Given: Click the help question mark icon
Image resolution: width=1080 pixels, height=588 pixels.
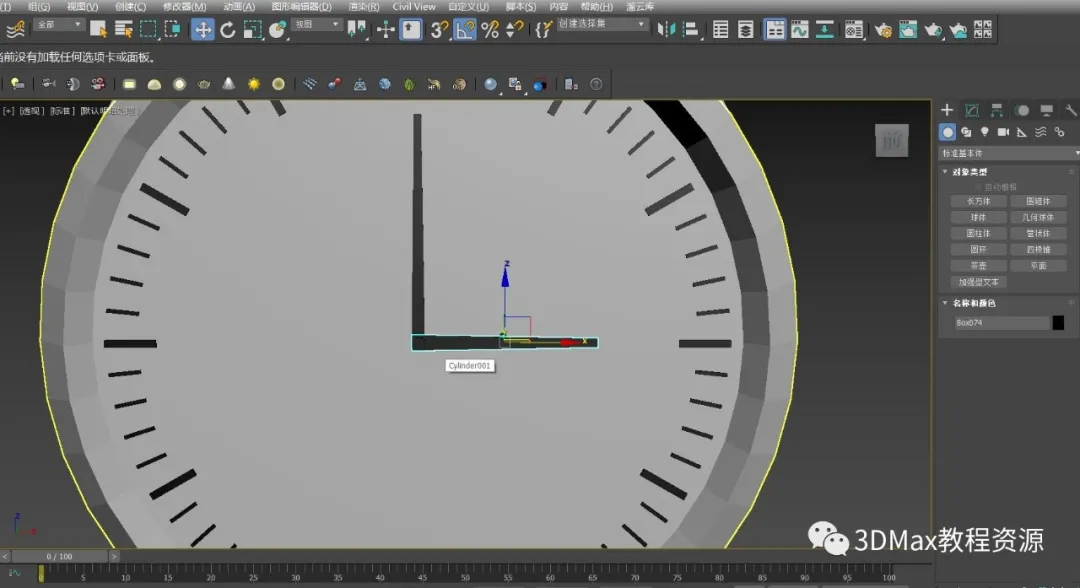Looking at the screenshot, I should 596,84.
